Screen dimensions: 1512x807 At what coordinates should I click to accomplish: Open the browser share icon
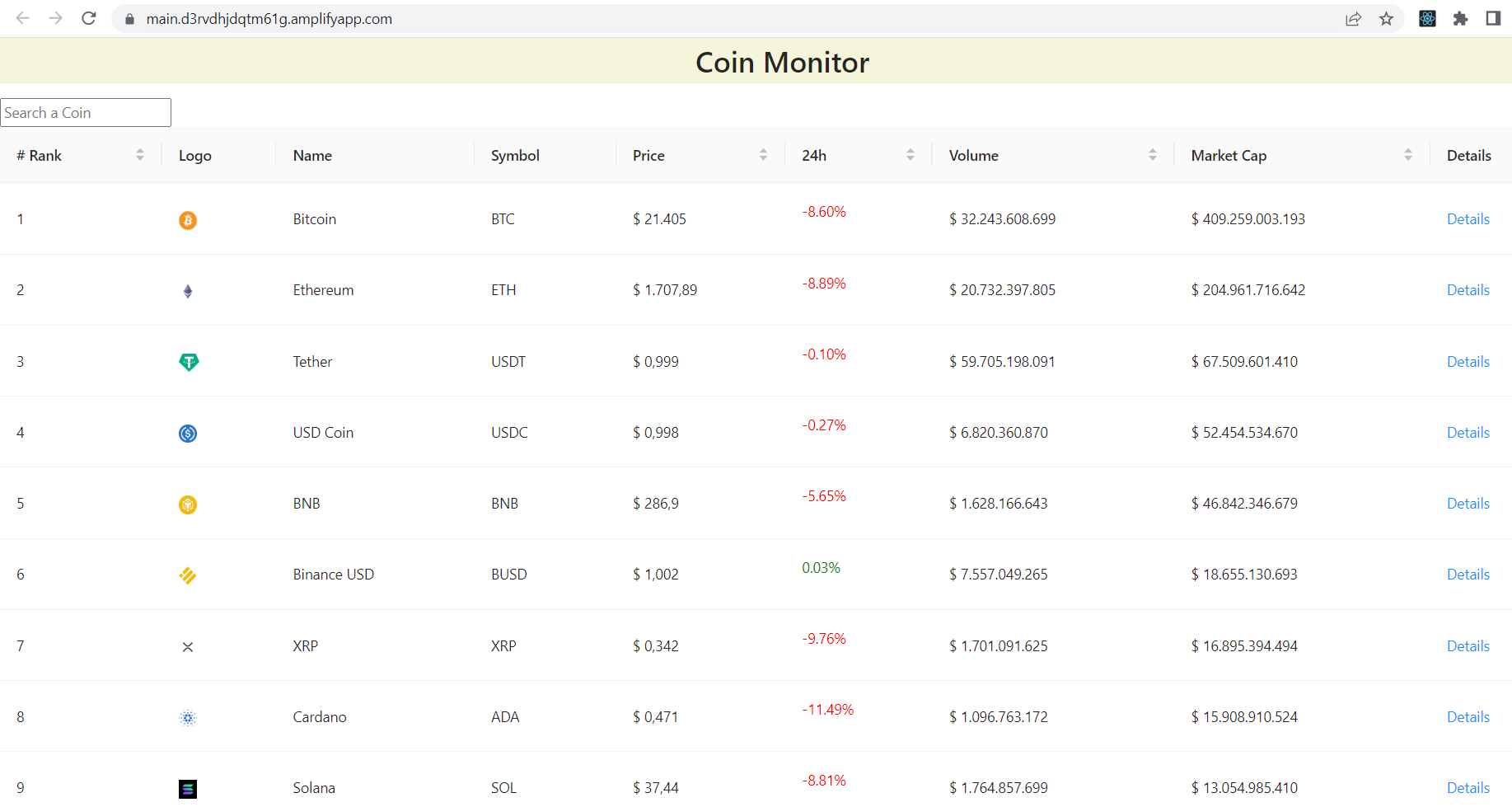[1354, 18]
